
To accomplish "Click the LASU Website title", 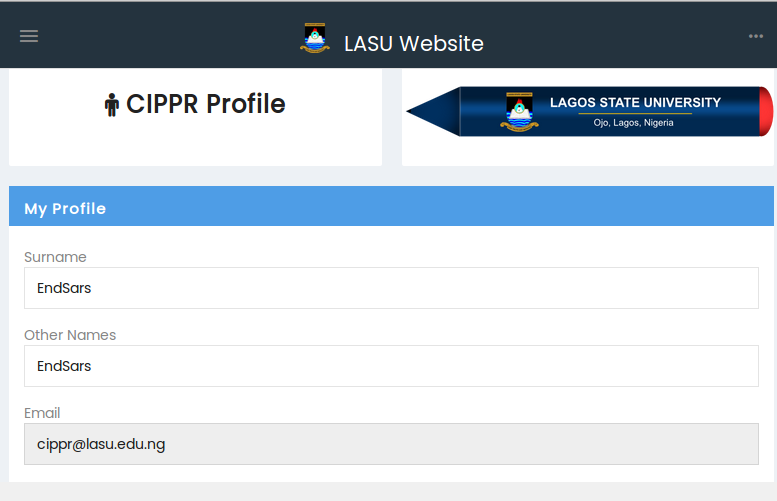I will point(414,44).
